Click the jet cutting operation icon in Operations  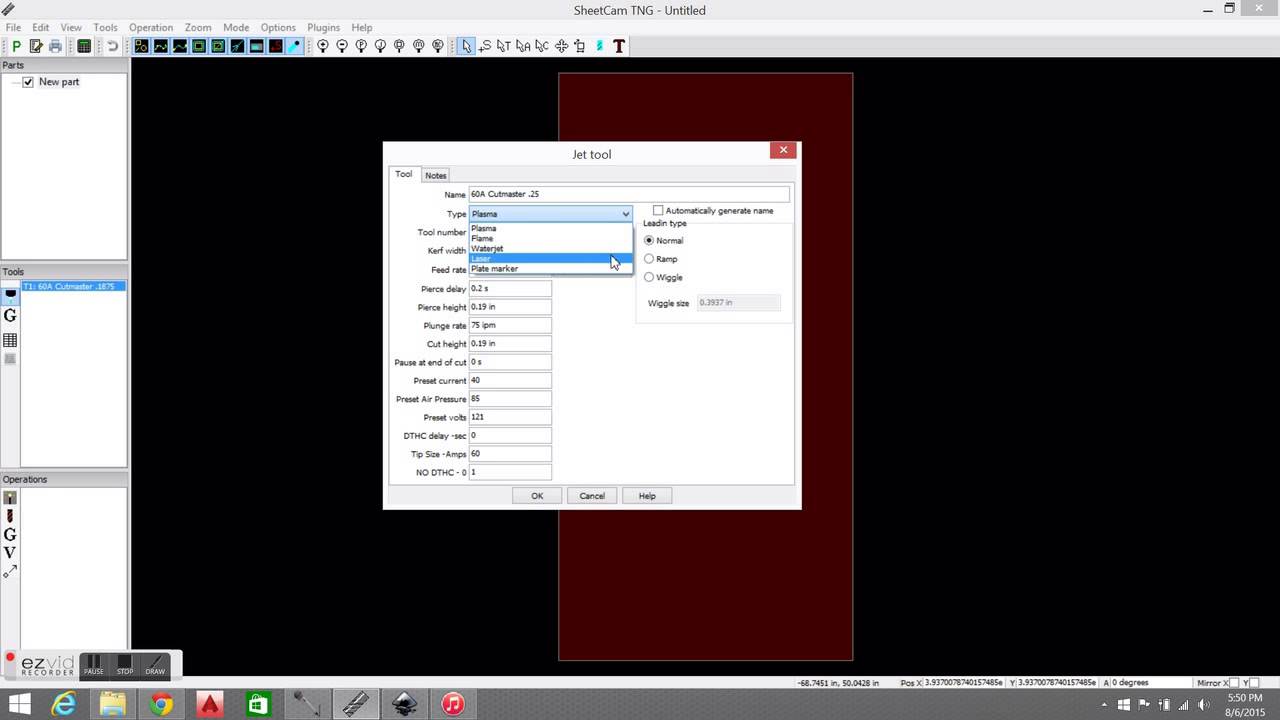tap(10, 497)
